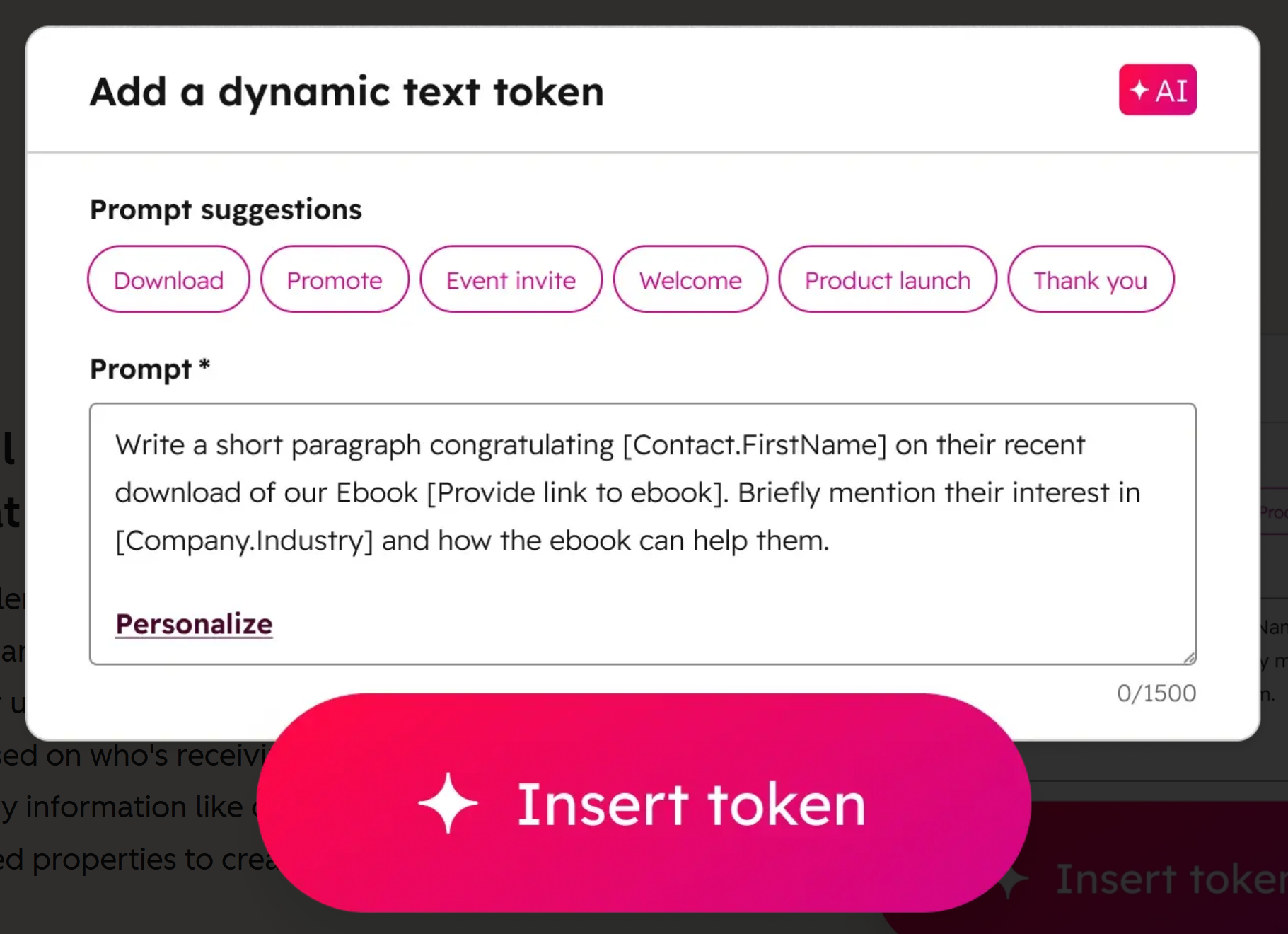Click inside the Prompt text area
The image size is (1288, 934).
(x=637, y=531)
